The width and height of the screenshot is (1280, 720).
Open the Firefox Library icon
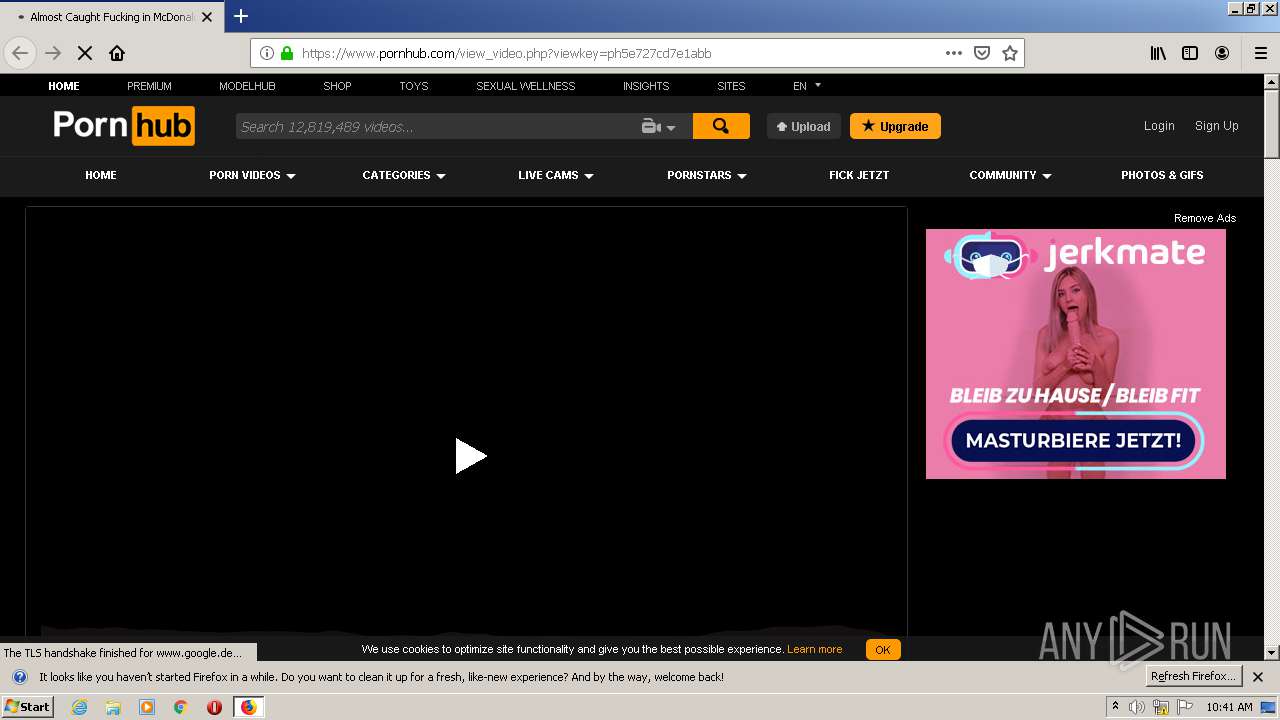[1158, 53]
